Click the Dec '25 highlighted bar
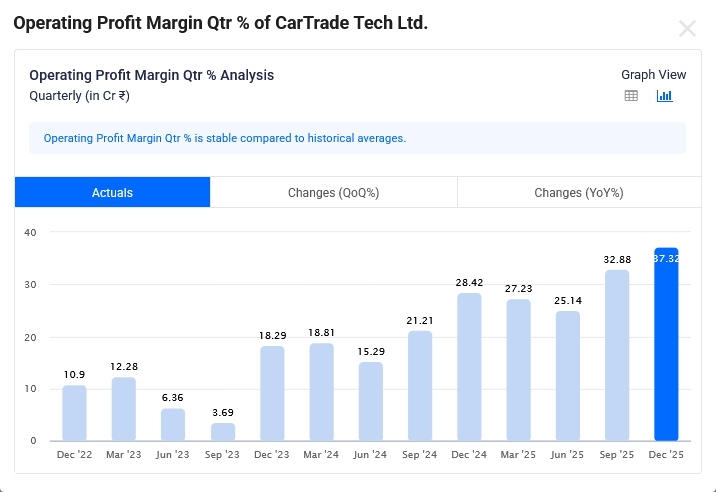The image size is (716, 492). click(666, 345)
